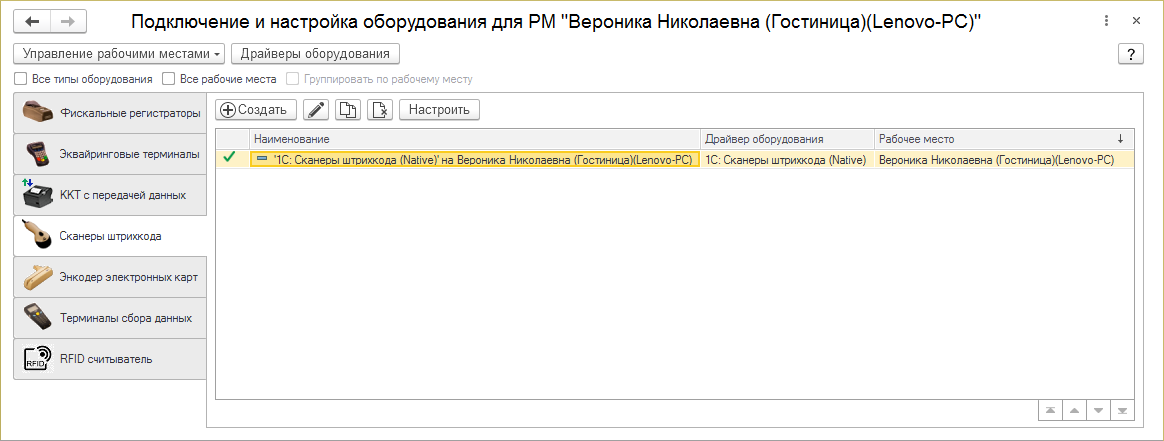Open the Фискальные регистраторы tab
Viewport: 1164px width, 441px height.
coord(109,113)
